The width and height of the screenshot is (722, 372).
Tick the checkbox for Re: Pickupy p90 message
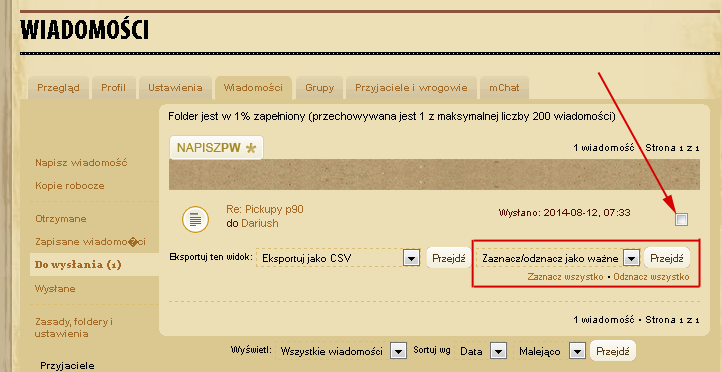[x=681, y=219]
